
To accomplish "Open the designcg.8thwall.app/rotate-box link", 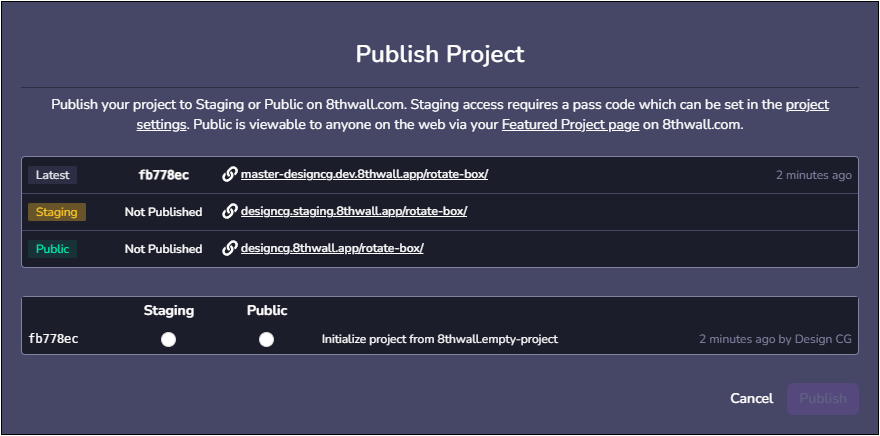I will tap(332, 248).
